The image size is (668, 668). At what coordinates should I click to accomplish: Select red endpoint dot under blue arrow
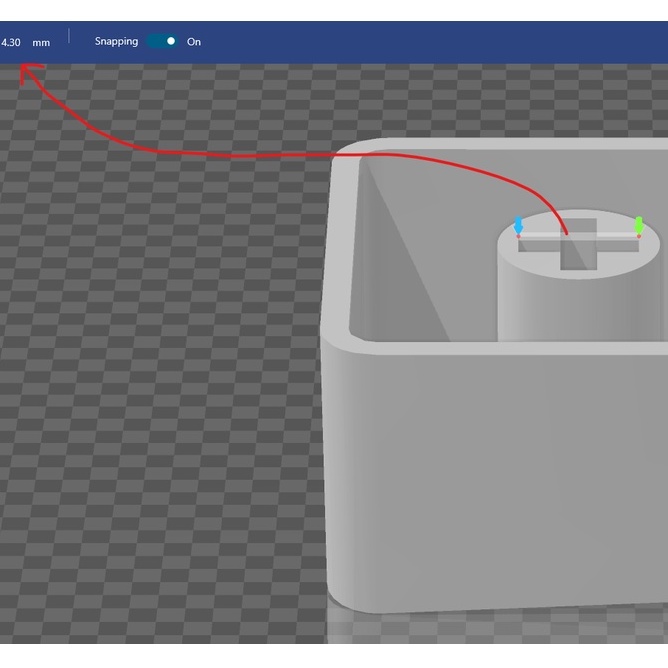coord(518,237)
